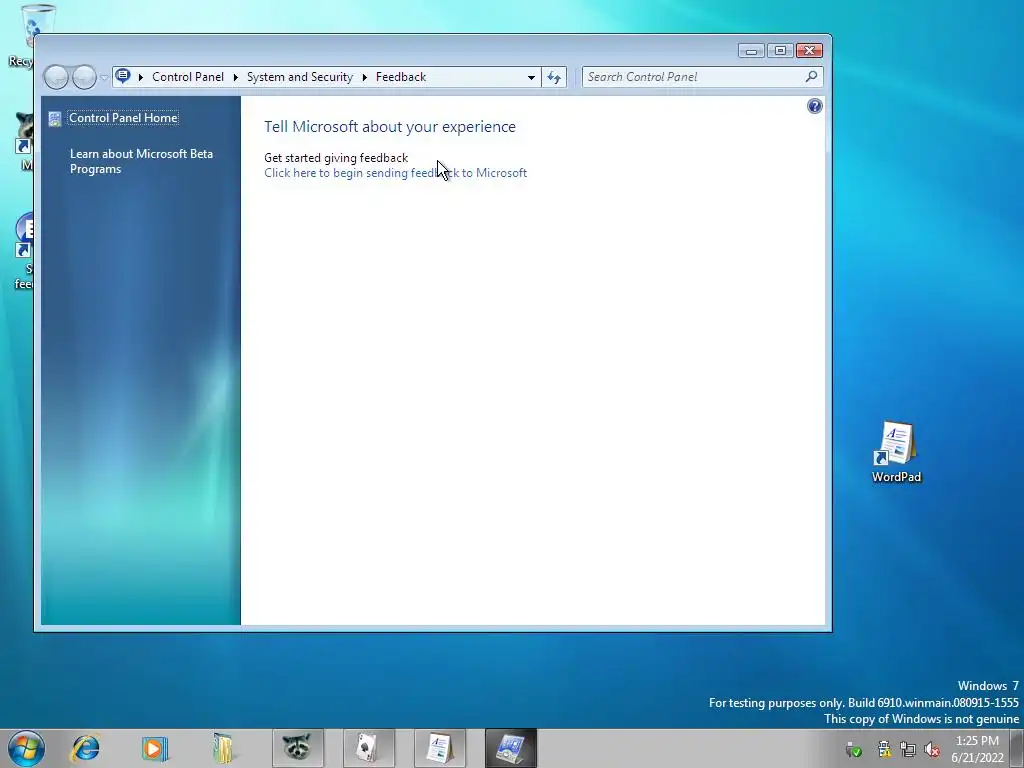Screen dimensions: 1024x768
Task: Expand the arrow after Control Panel breadcrumb
Action: pos(235,77)
